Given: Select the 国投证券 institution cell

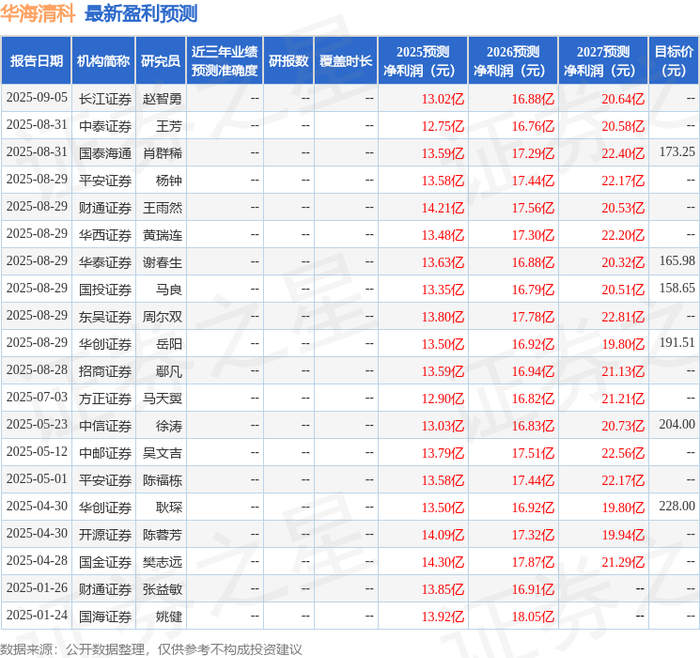Looking at the screenshot, I should (105, 289).
